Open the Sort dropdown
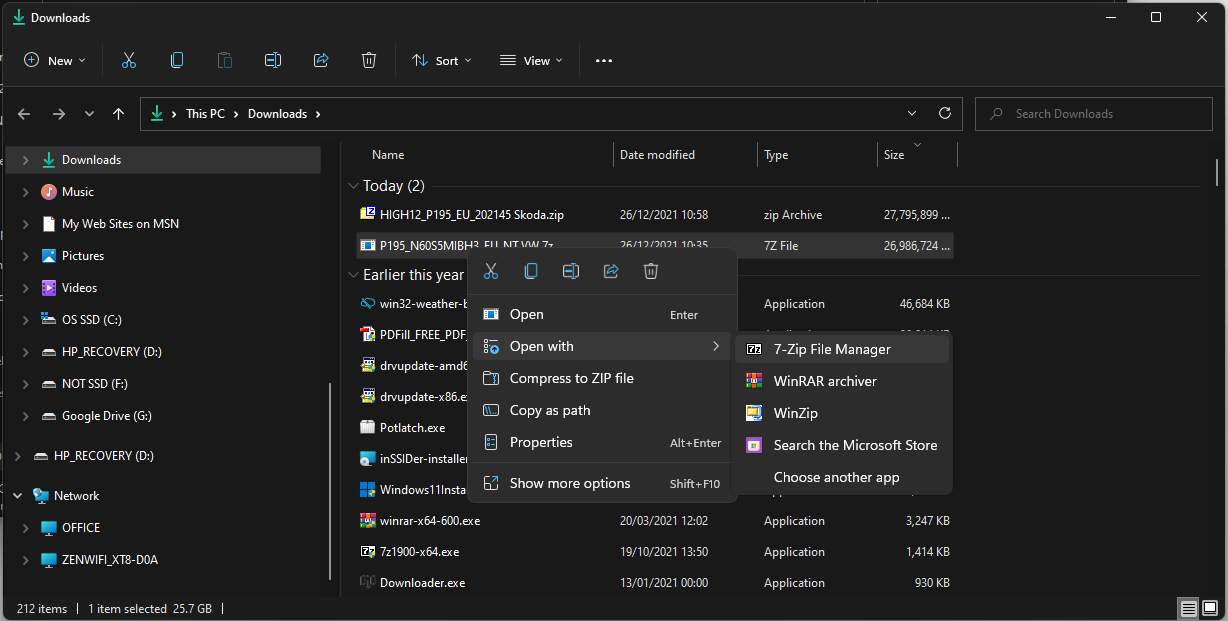Viewport: 1228px width, 621px height. click(x=442, y=60)
